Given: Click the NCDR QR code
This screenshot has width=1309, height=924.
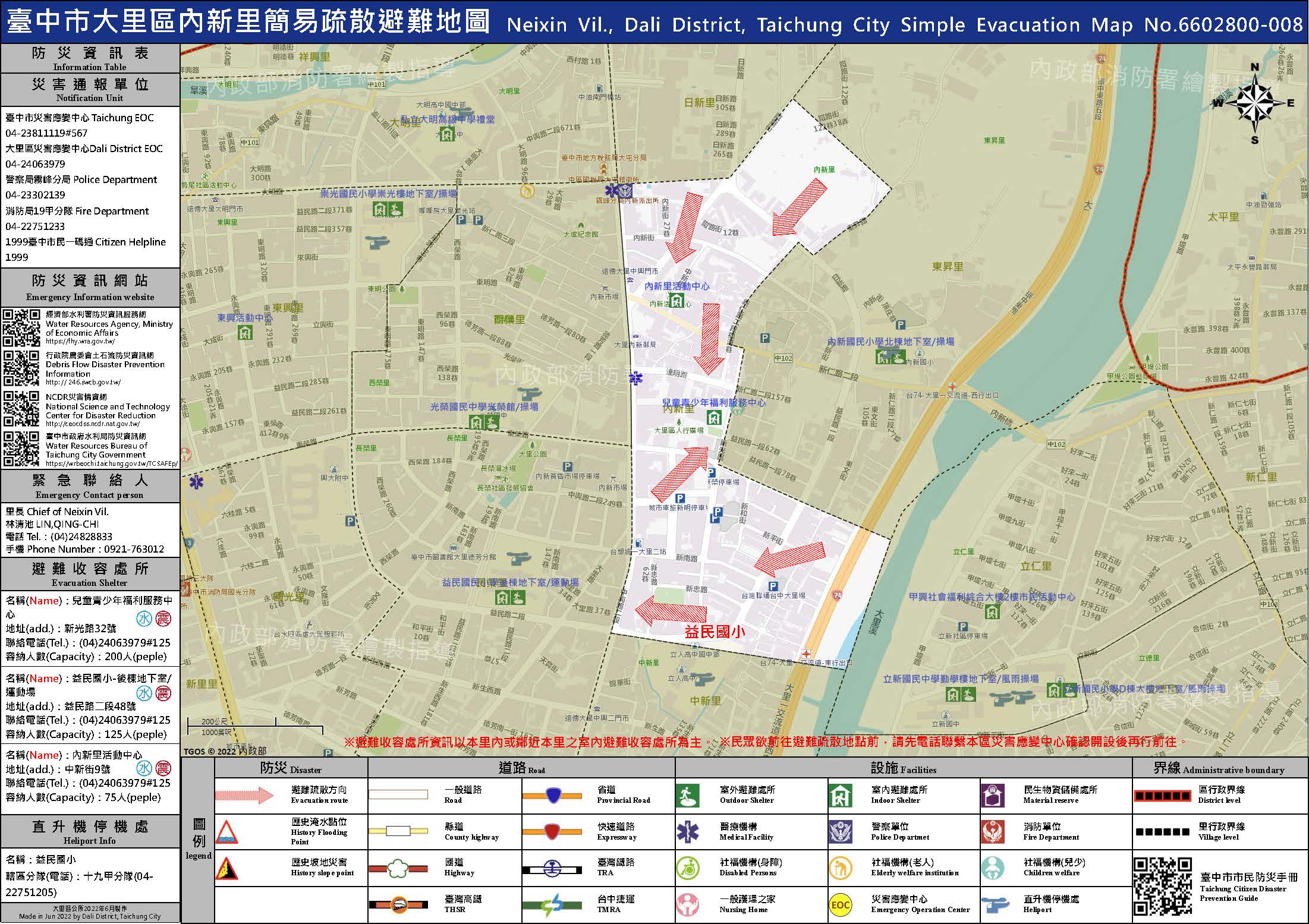Looking at the screenshot, I should pyautogui.click(x=21, y=409).
